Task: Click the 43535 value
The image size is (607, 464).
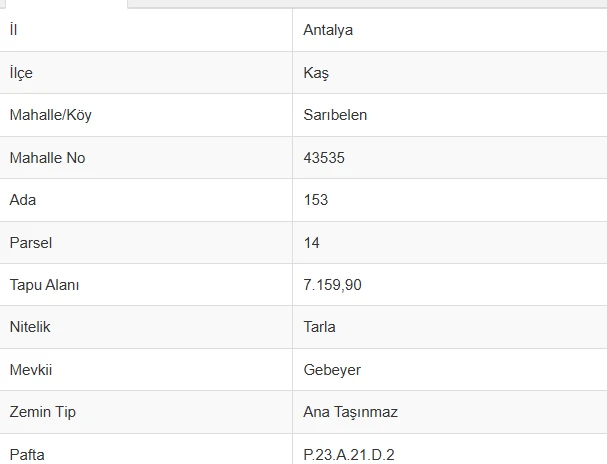Action: (x=324, y=158)
